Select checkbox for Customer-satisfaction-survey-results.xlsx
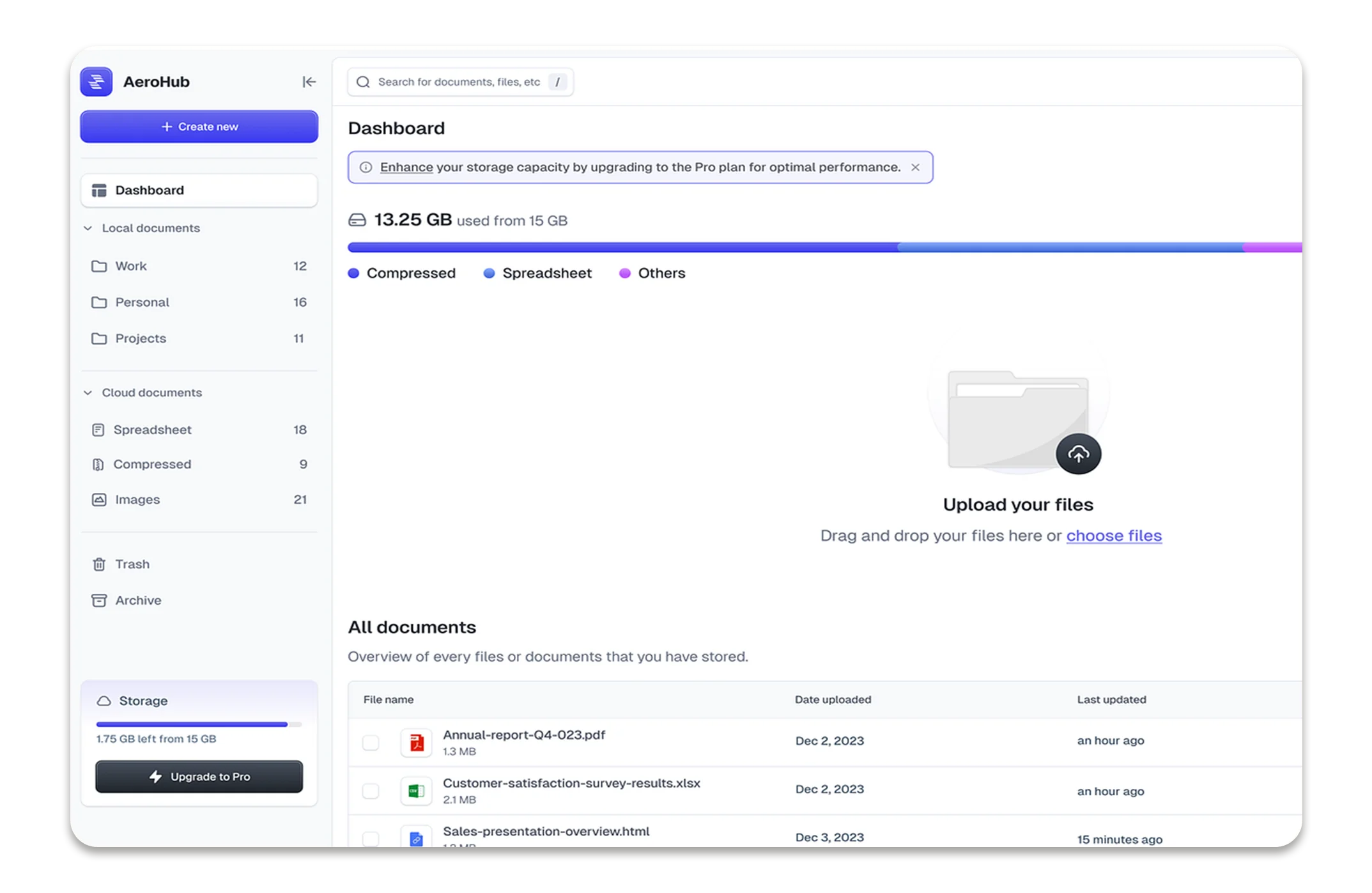The height and width of the screenshot is (893, 1372). click(371, 791)
